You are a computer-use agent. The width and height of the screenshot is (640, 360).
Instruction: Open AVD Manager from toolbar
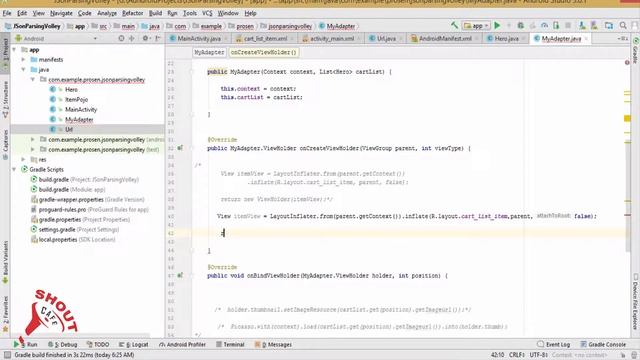coord(582,26)
